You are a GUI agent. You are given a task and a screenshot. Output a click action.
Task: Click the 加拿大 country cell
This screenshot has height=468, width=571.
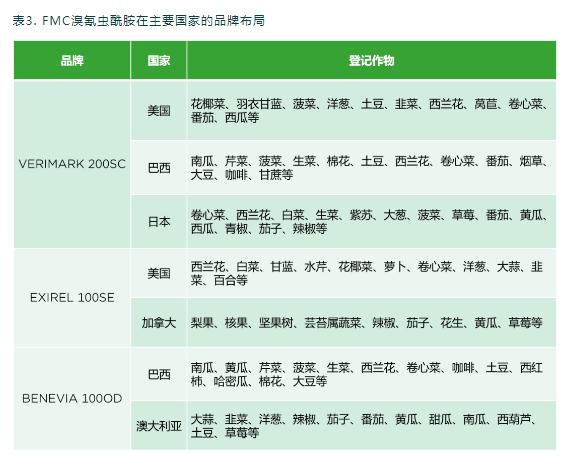tap(159, 322)
